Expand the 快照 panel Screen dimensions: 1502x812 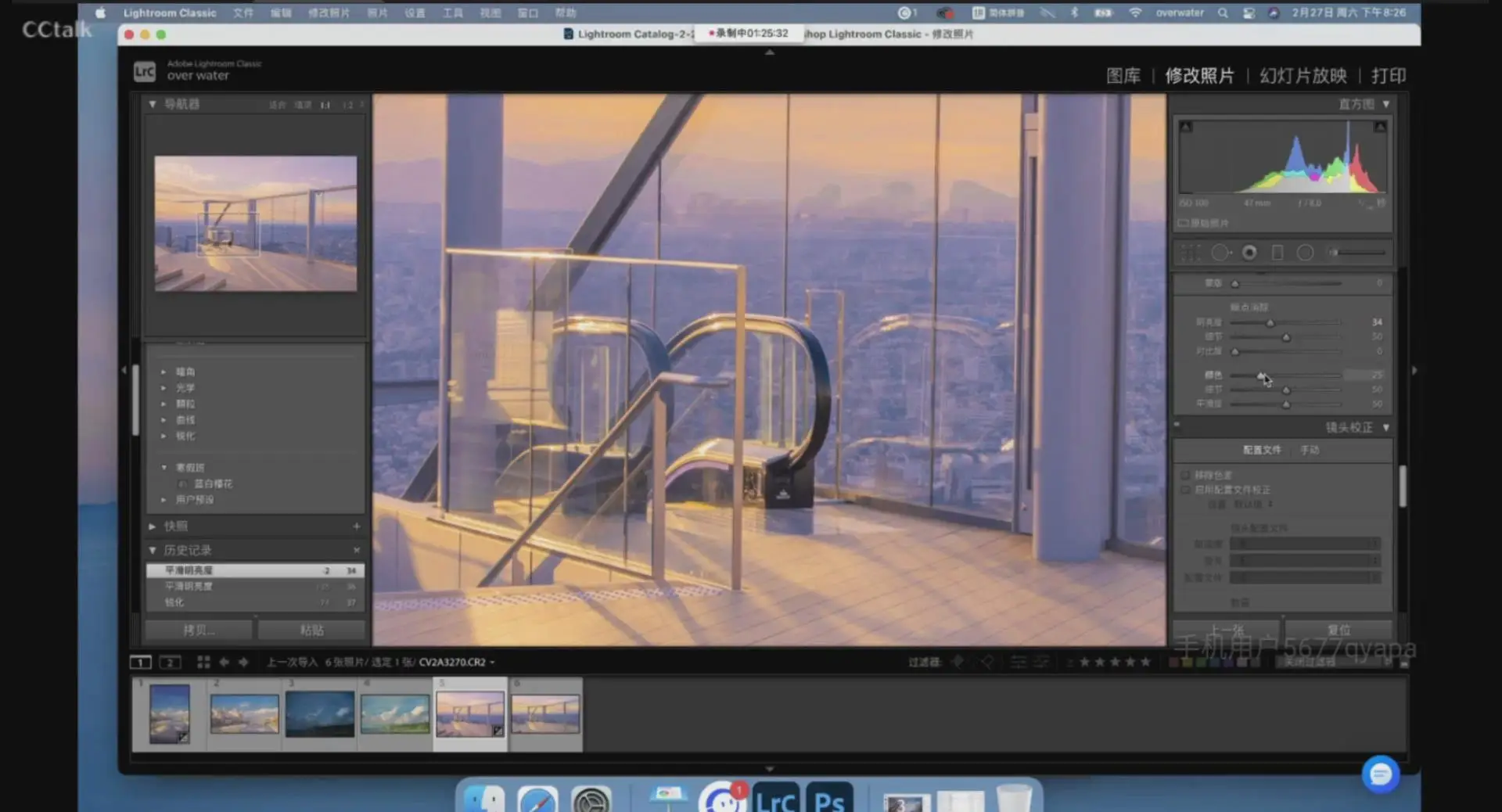coord(153,526)
